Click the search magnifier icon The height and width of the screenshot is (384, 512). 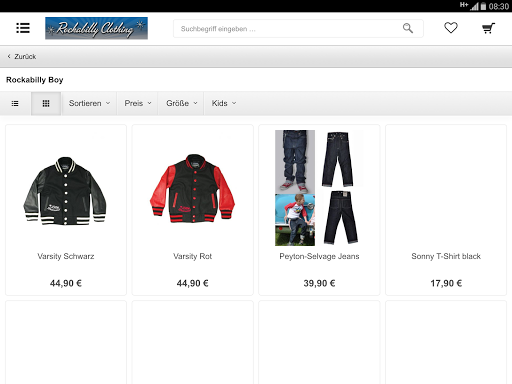(408, 28)
